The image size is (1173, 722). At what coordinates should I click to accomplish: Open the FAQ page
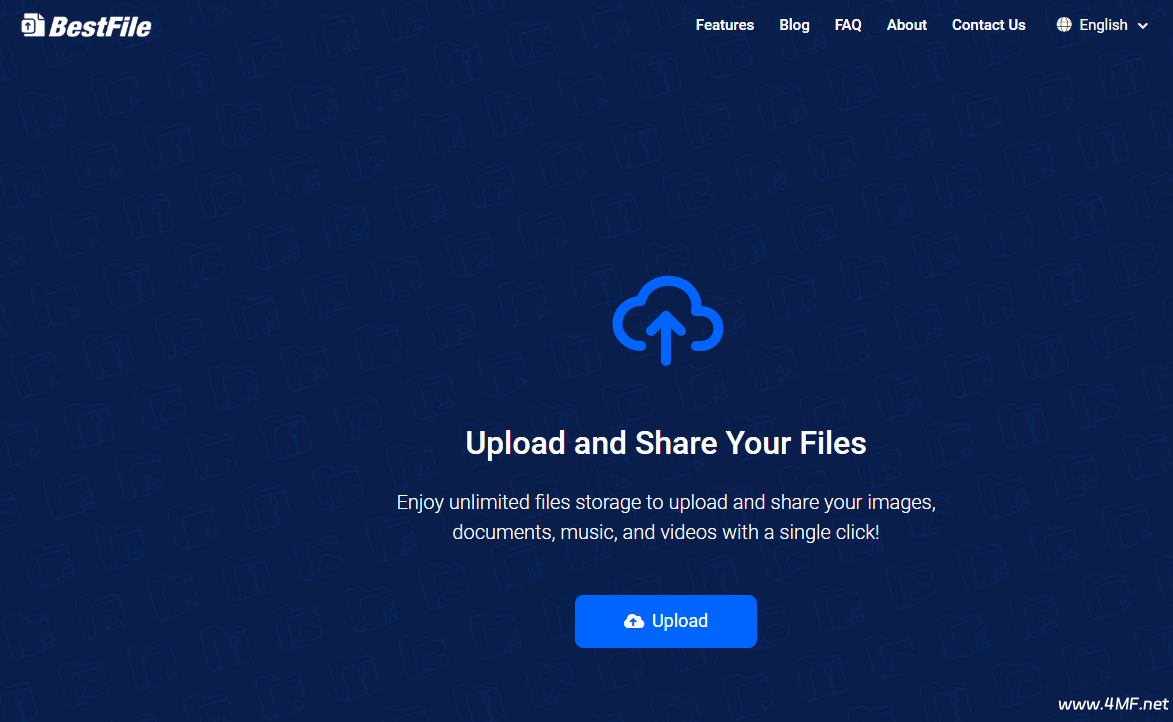click(x=848, y=25)
